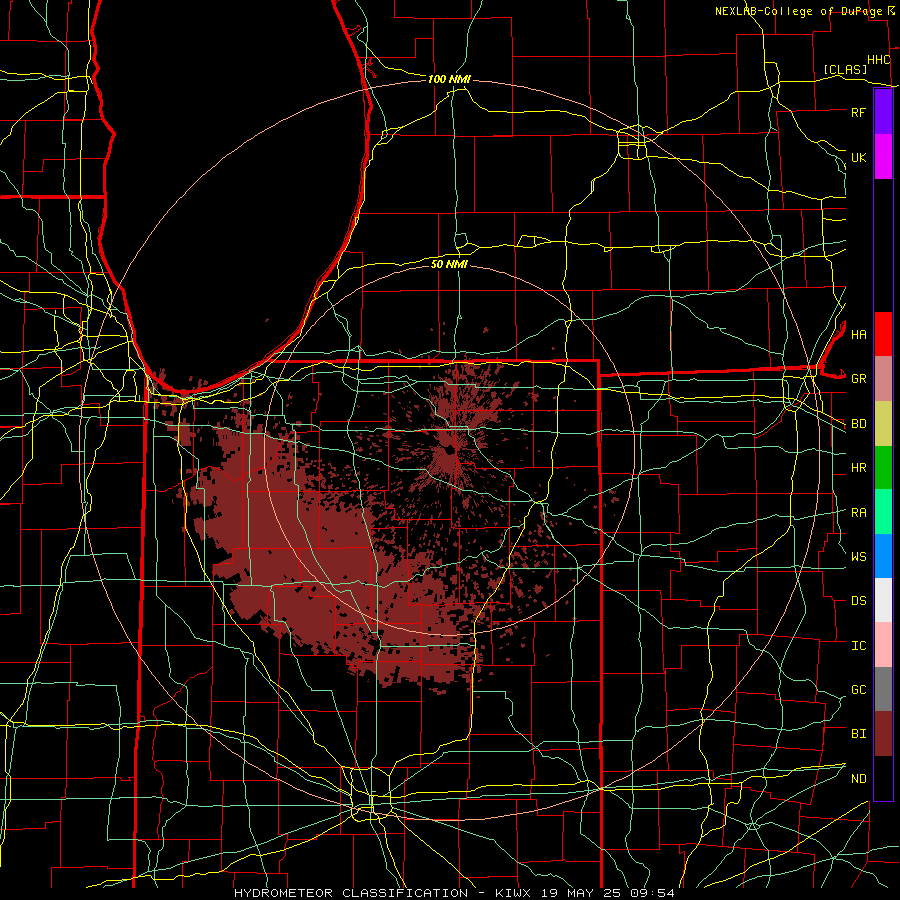The height and width of the screenshot is (900, 900).
Task: Click the GC legend label text
Action: point(858,690)
